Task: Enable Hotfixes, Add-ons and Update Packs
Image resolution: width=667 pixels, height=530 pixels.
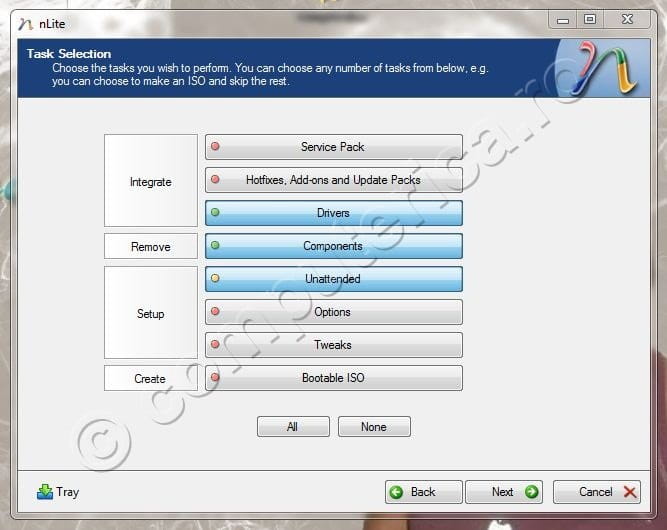Action: tap(334, 180)
